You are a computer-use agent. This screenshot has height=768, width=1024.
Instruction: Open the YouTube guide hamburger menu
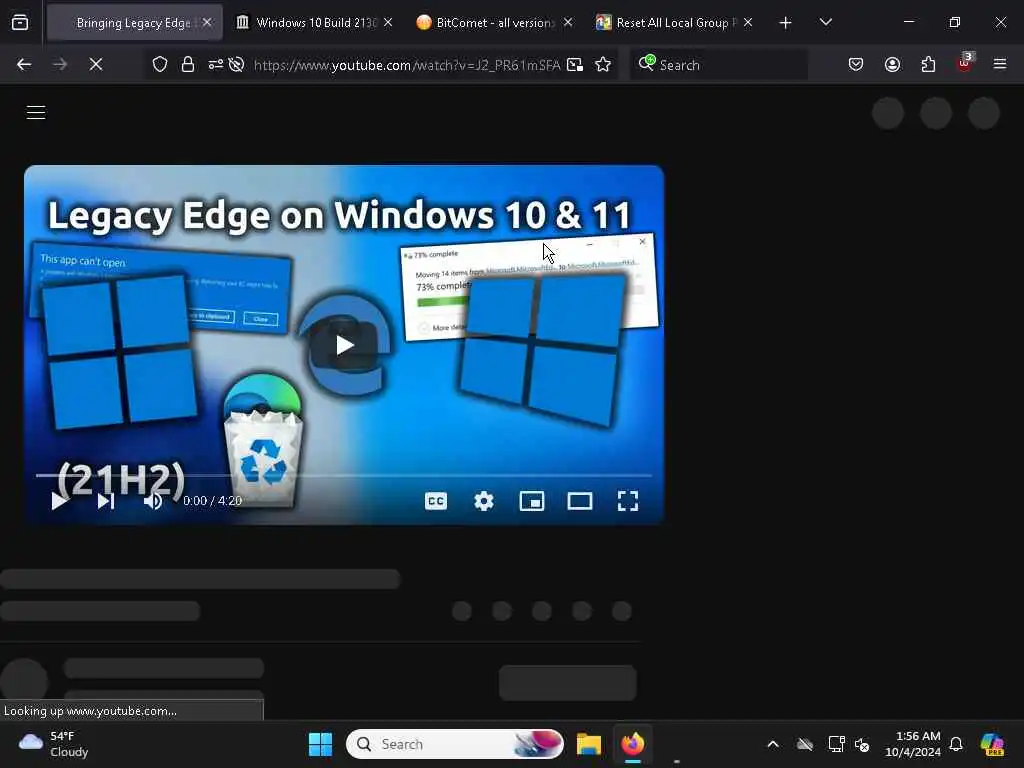36,112
